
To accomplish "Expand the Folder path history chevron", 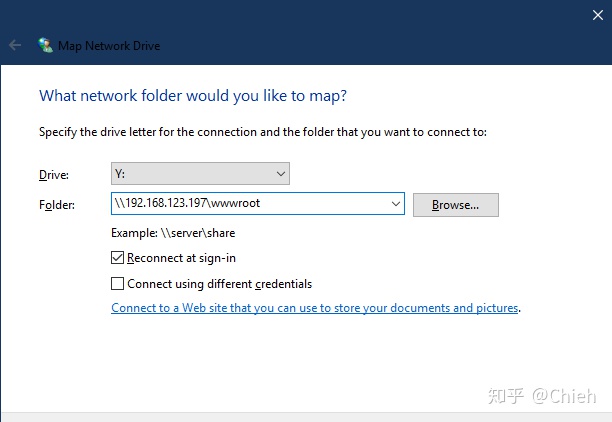I will click(395, 203).
